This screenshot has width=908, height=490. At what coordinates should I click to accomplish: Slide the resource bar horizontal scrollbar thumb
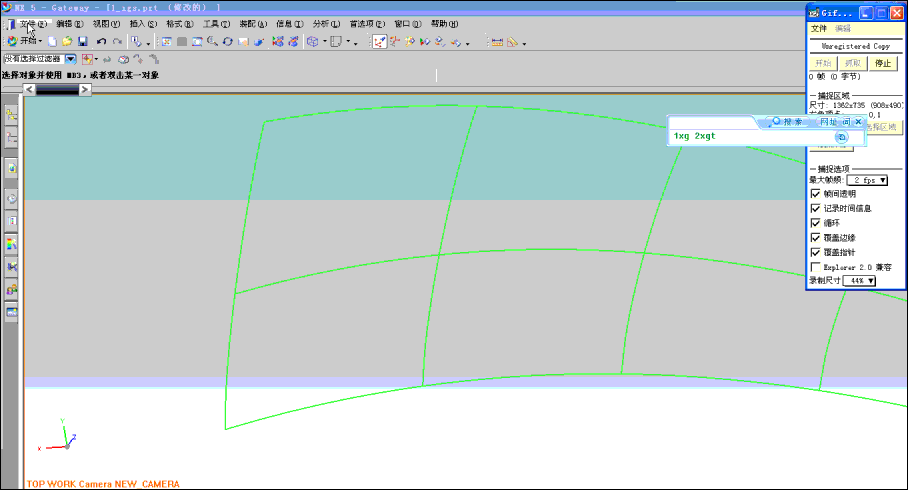57,90
